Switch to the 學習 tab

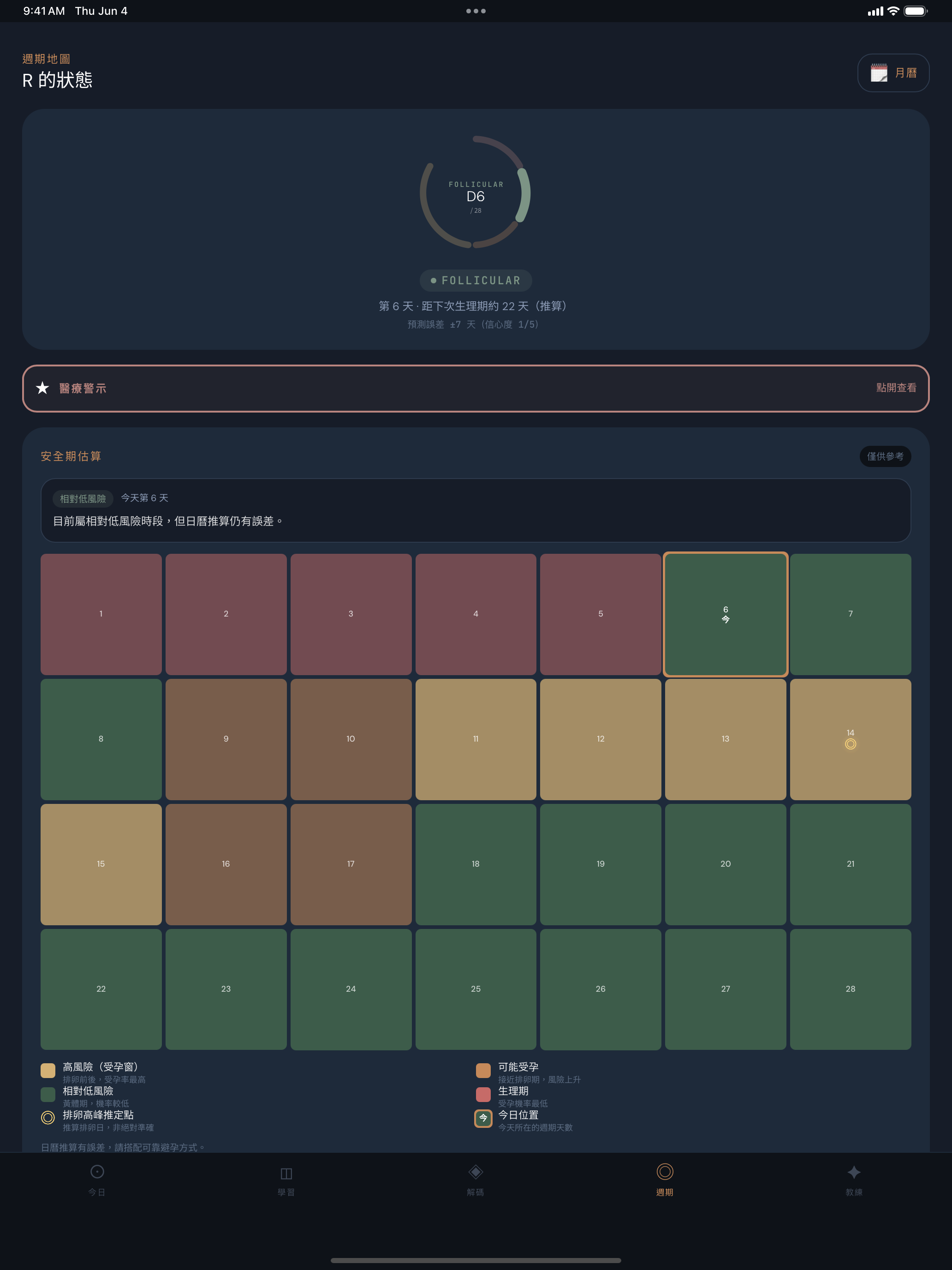coord(286,1180)
